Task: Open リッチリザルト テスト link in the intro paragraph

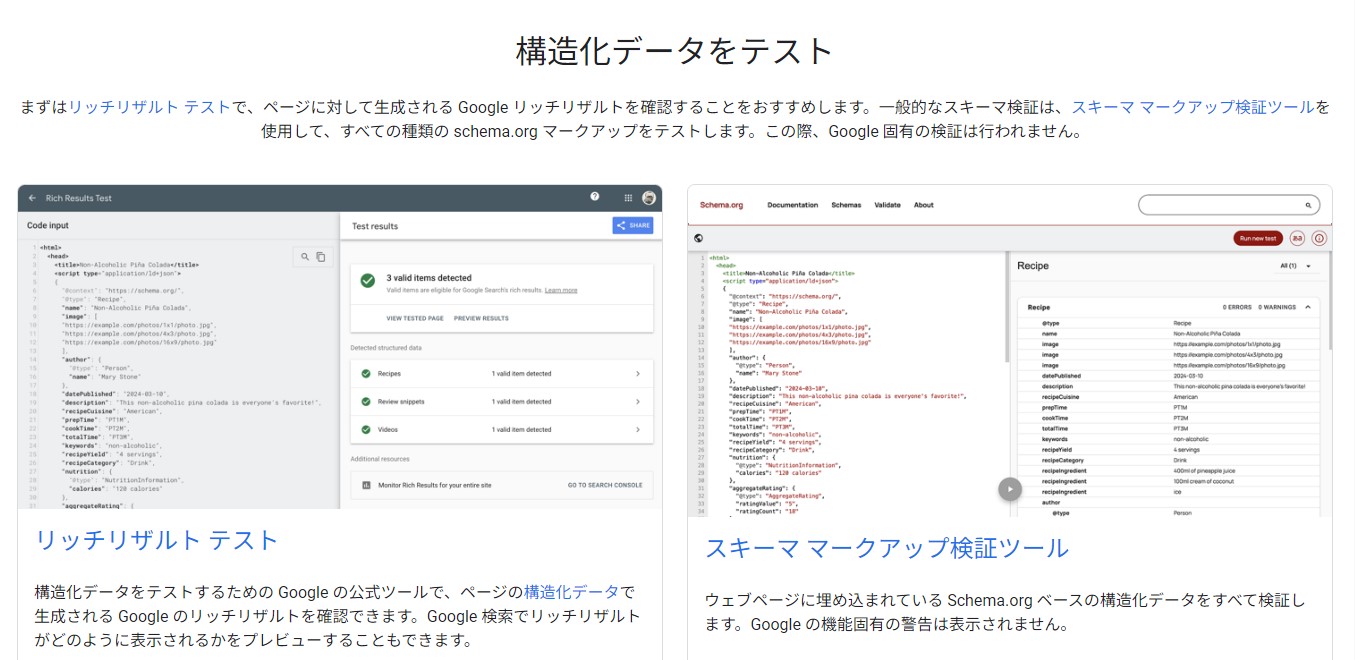Action: click(150, 107)
